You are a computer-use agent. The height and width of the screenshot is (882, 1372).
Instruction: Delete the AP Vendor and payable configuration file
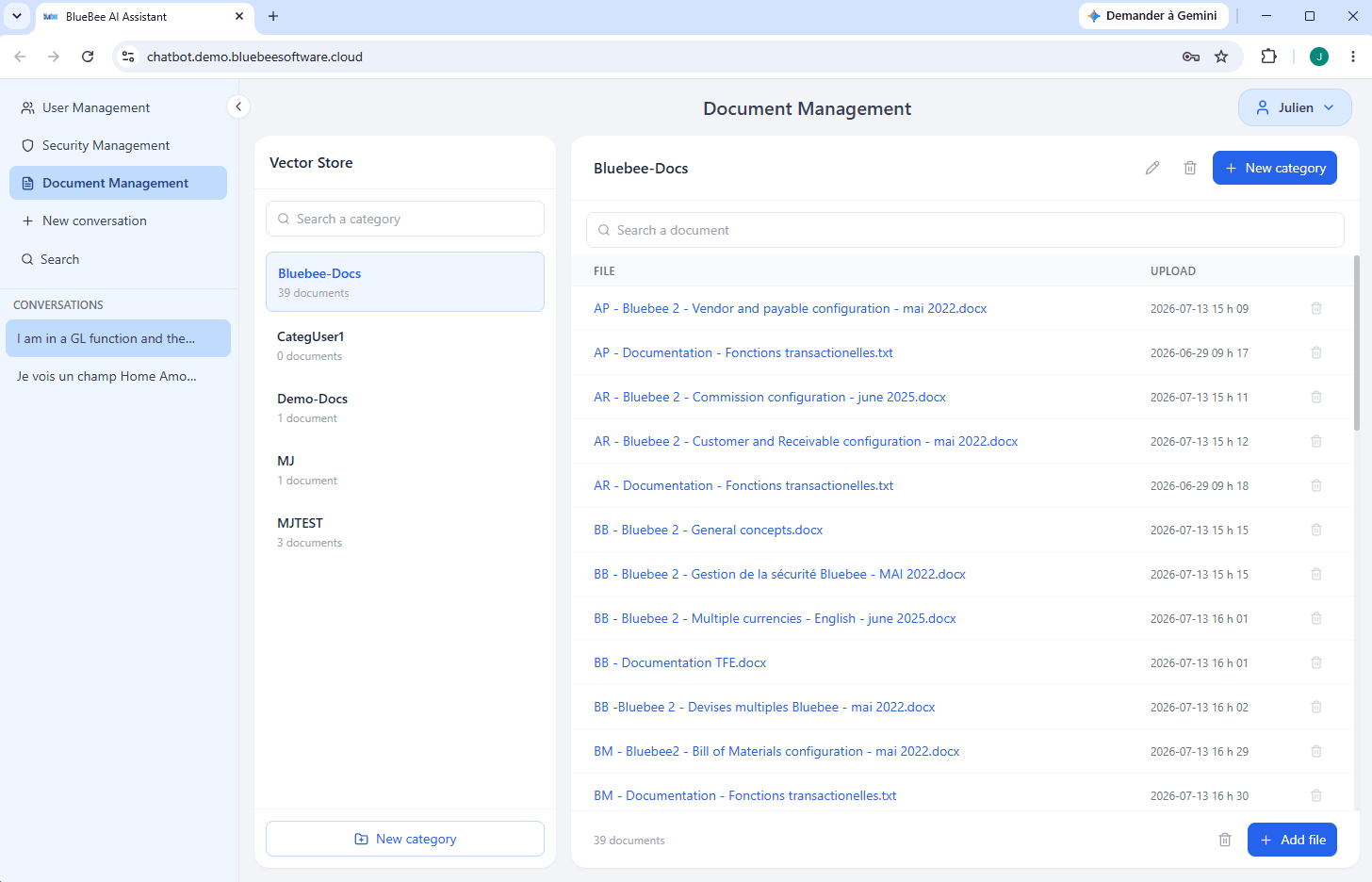[x=1316, y=308]
